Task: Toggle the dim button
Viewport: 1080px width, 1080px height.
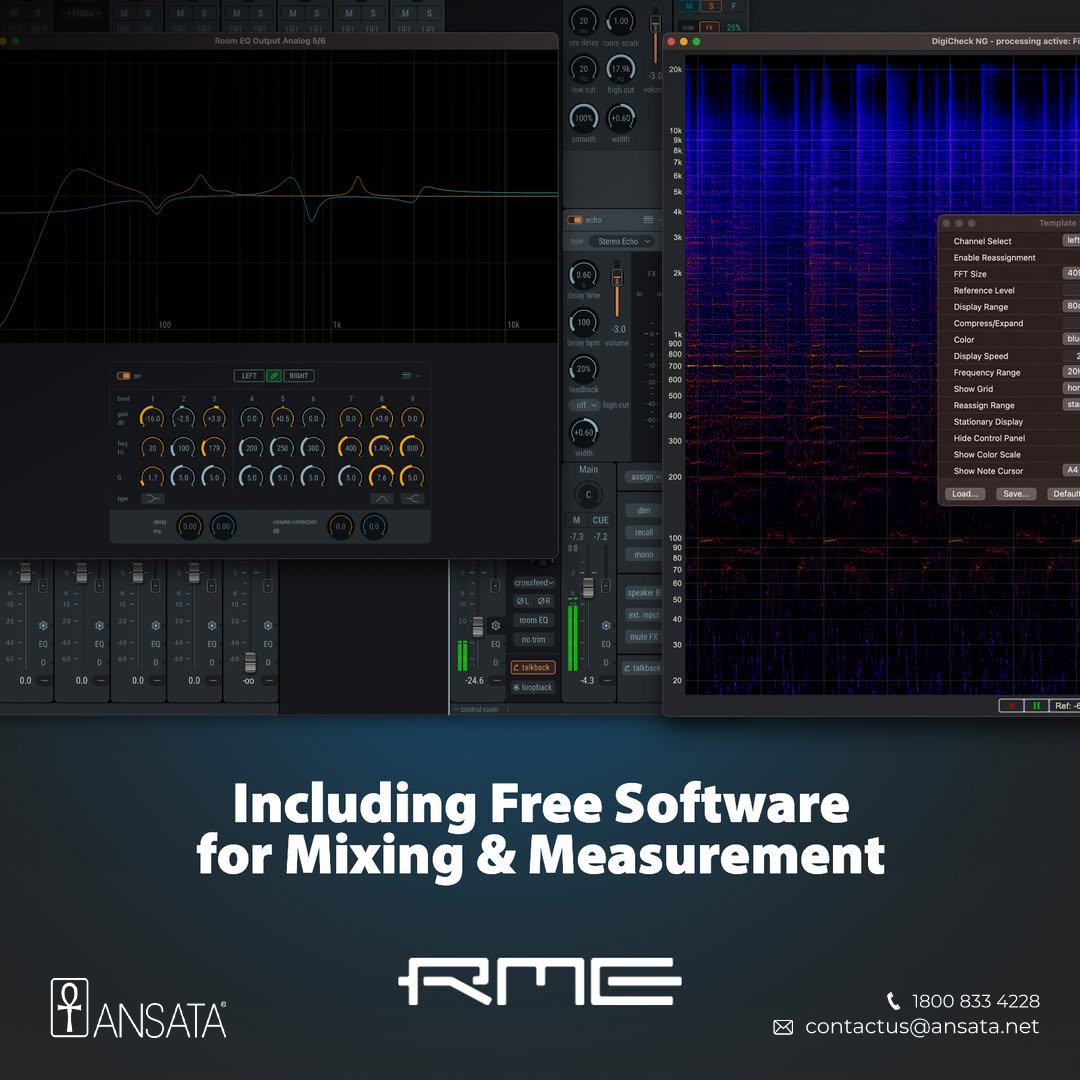Action: tap(643, 510)
